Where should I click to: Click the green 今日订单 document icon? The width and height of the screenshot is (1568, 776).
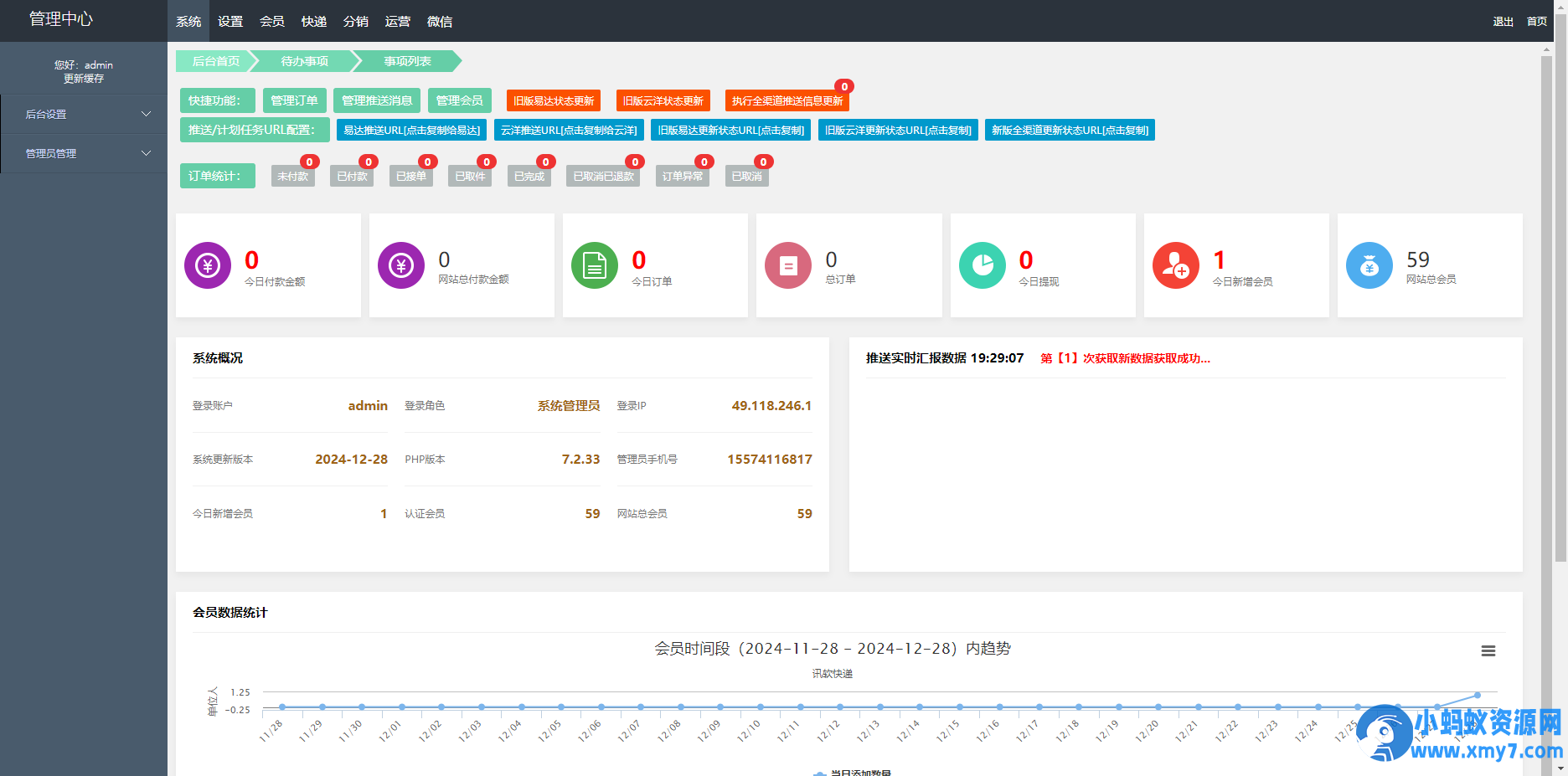pyautogui.click(x=594, y=265)
